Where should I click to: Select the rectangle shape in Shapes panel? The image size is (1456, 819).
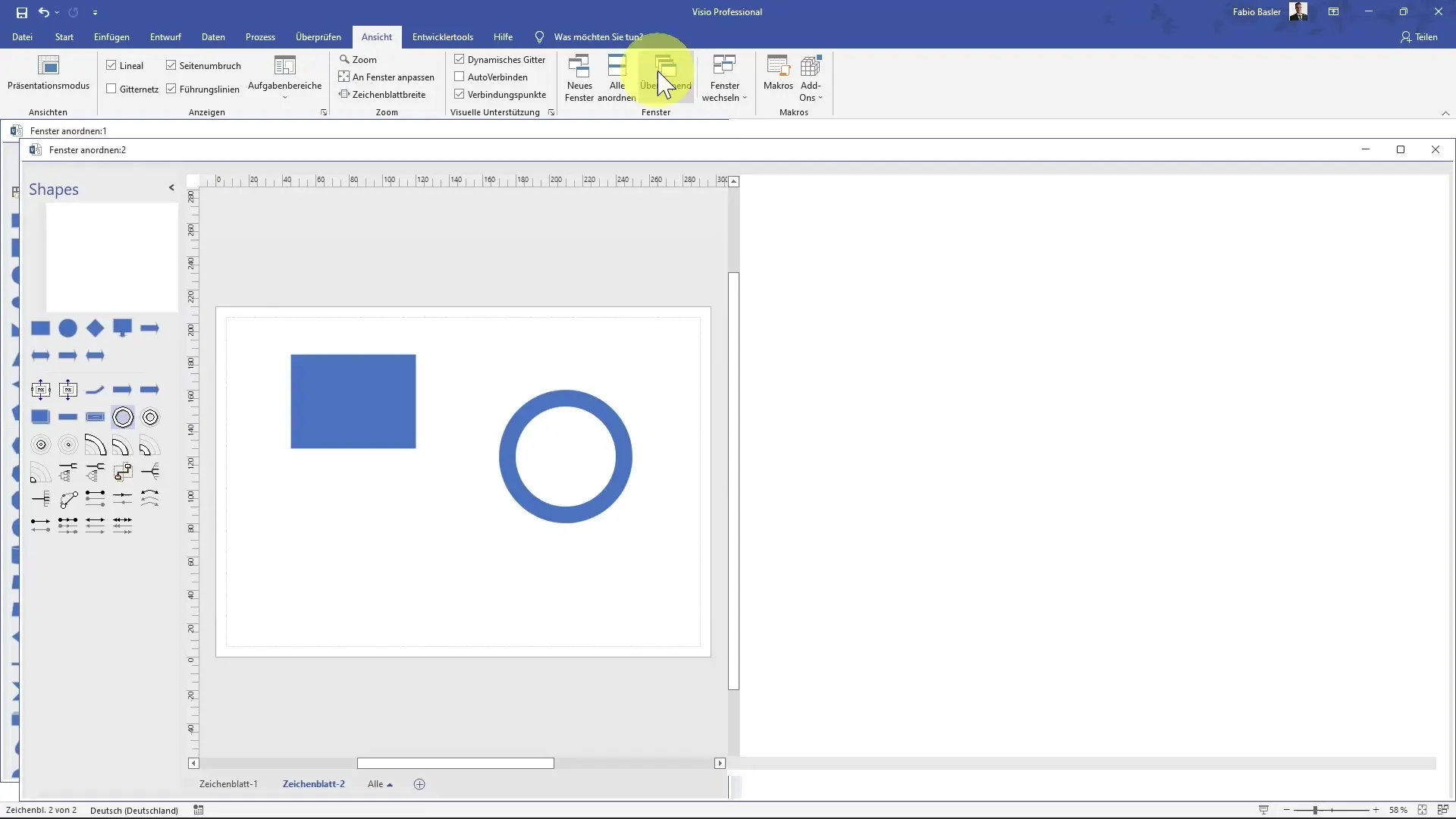point(40,328)
